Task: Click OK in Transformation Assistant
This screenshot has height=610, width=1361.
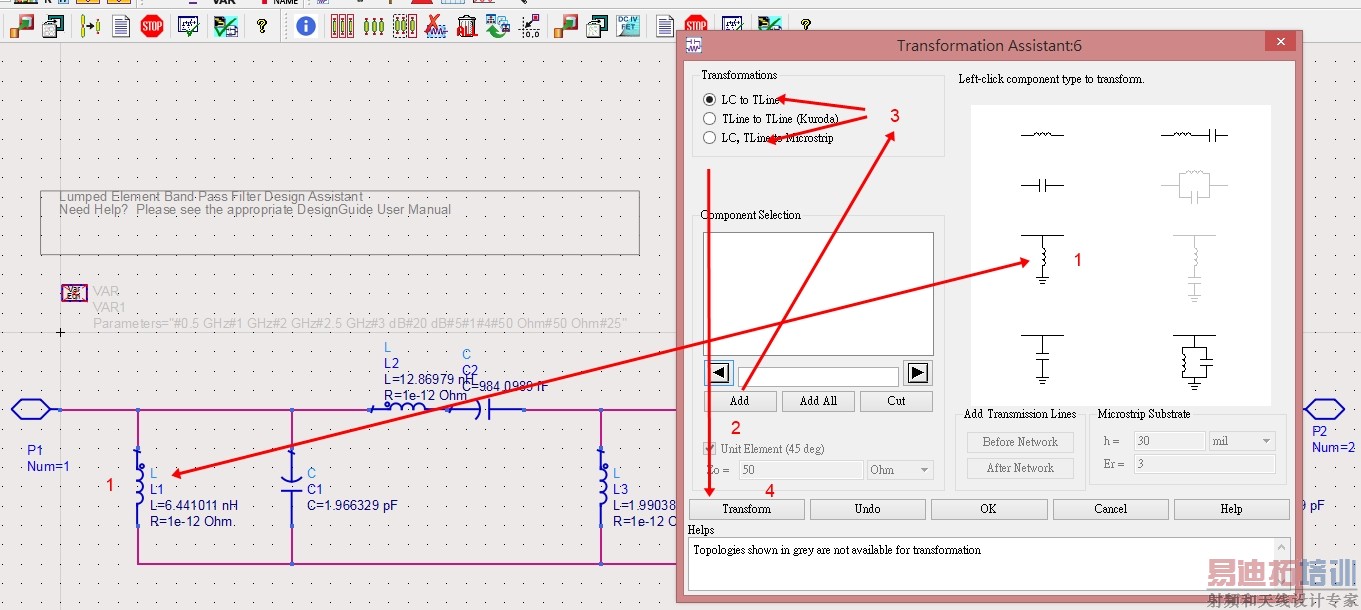Action: [988, 509]
